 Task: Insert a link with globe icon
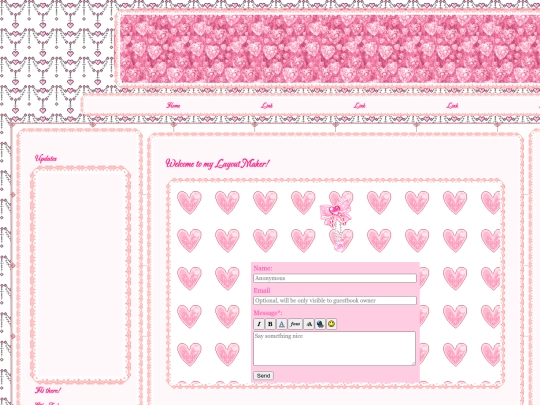[x=320, y=324]
